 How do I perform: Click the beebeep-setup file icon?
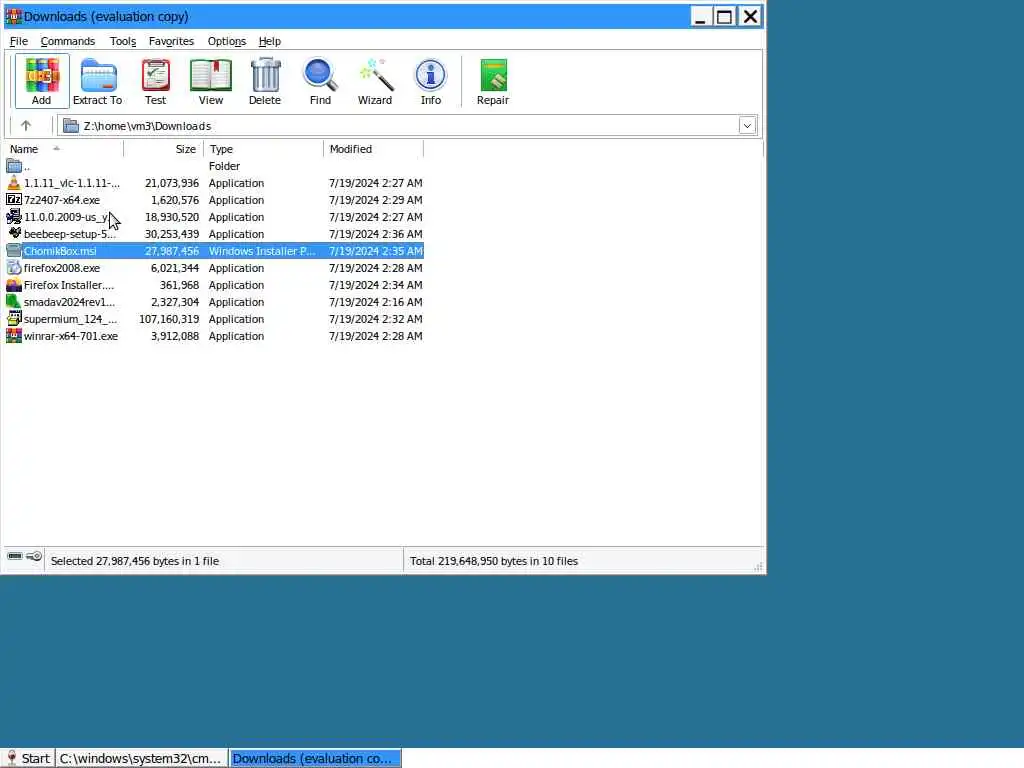click(14, 234)
